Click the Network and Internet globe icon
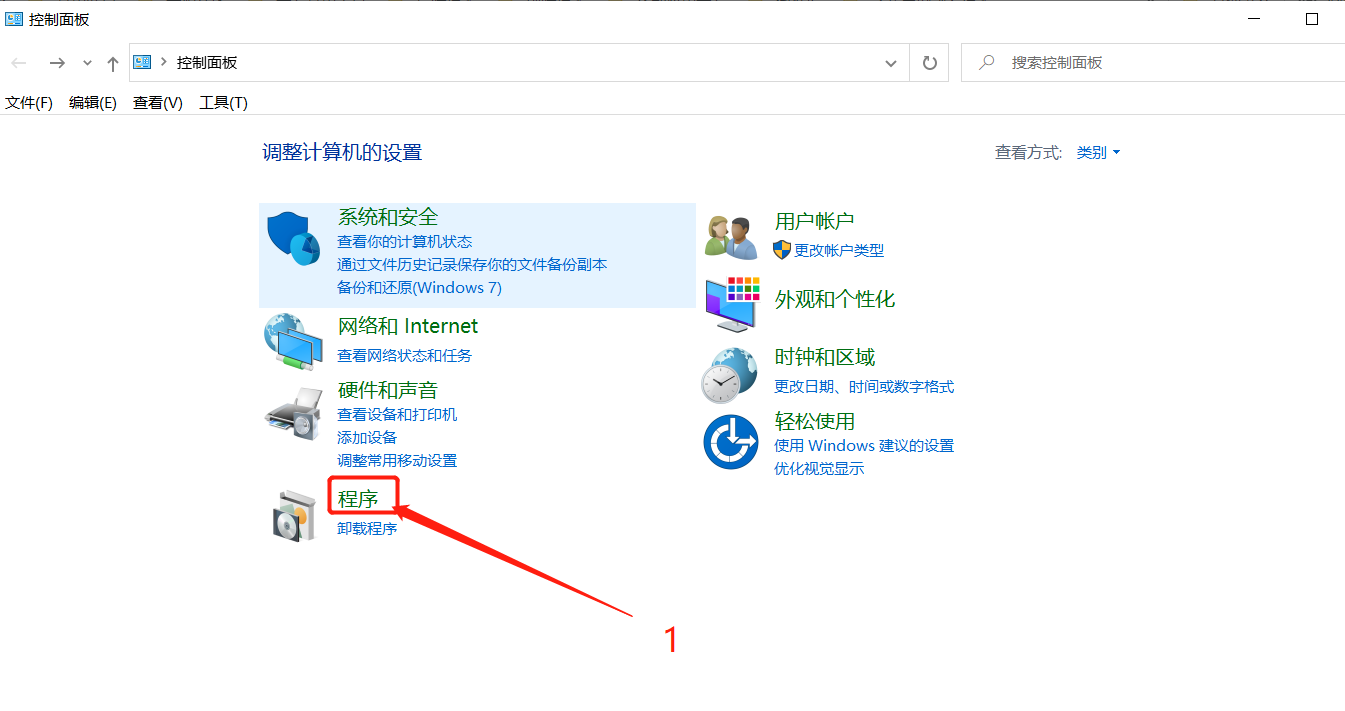The height and width of the screenshot is (711, 1345). tap(293, 340)
